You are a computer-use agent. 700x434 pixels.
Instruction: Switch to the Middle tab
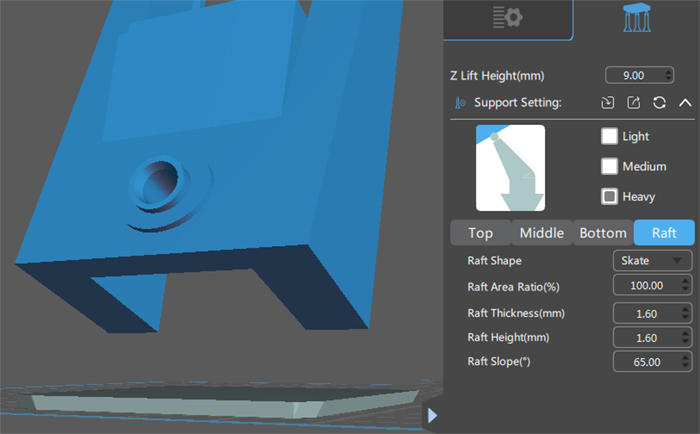coord(542,233)
